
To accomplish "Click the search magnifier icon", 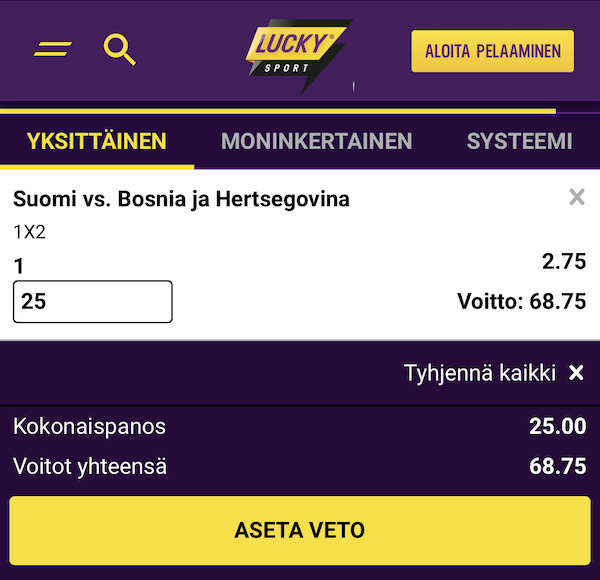I will [x=120, y=49].
